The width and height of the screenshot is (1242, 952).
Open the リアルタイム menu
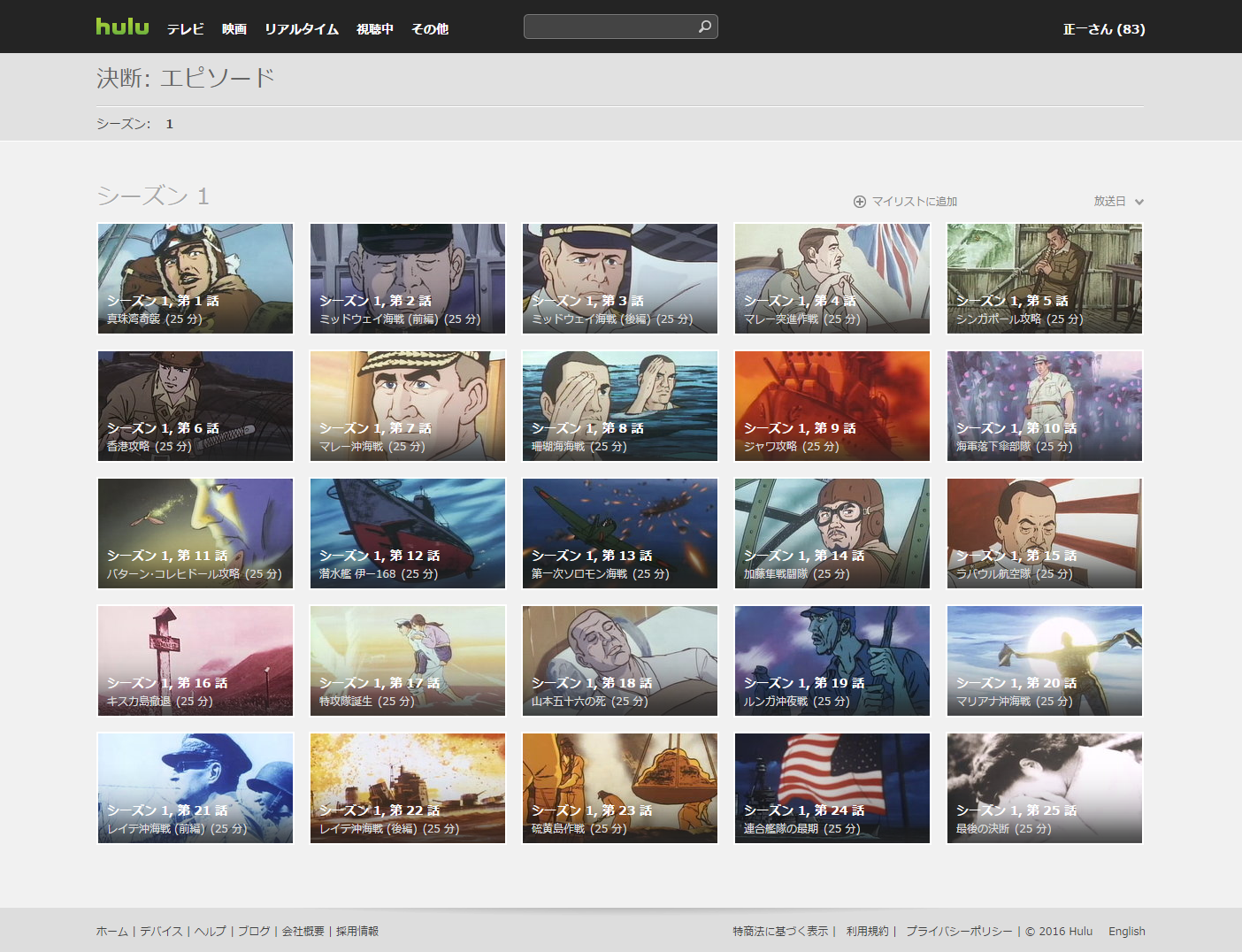pos(302,29)
